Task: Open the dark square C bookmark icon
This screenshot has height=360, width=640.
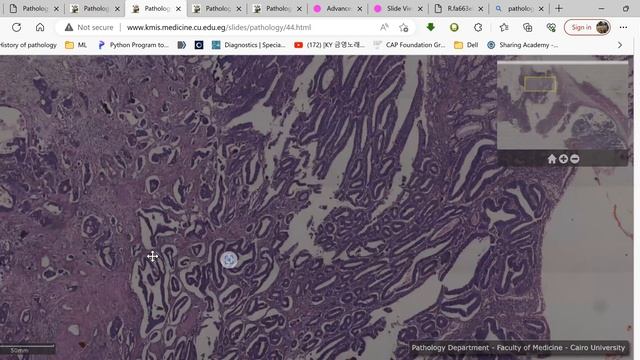Action: [199, 45]
